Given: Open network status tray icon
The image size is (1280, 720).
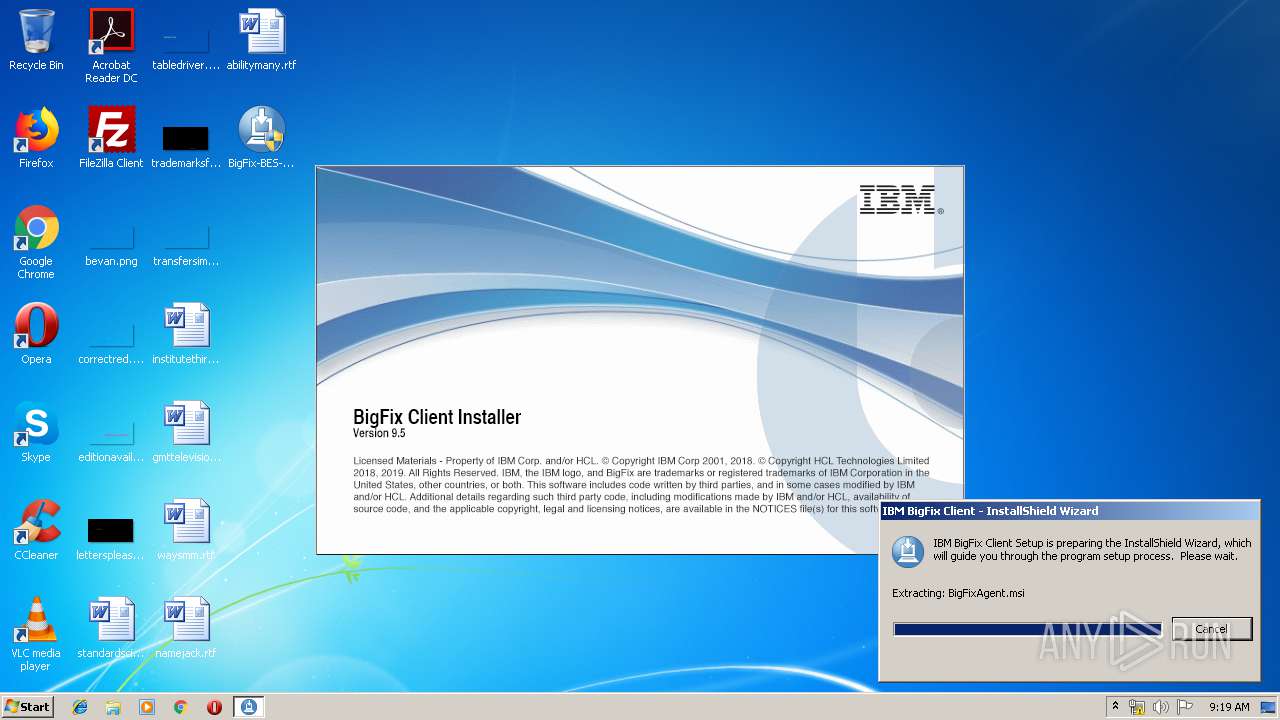Looking at the screenshot, I should coord(1137,707).
